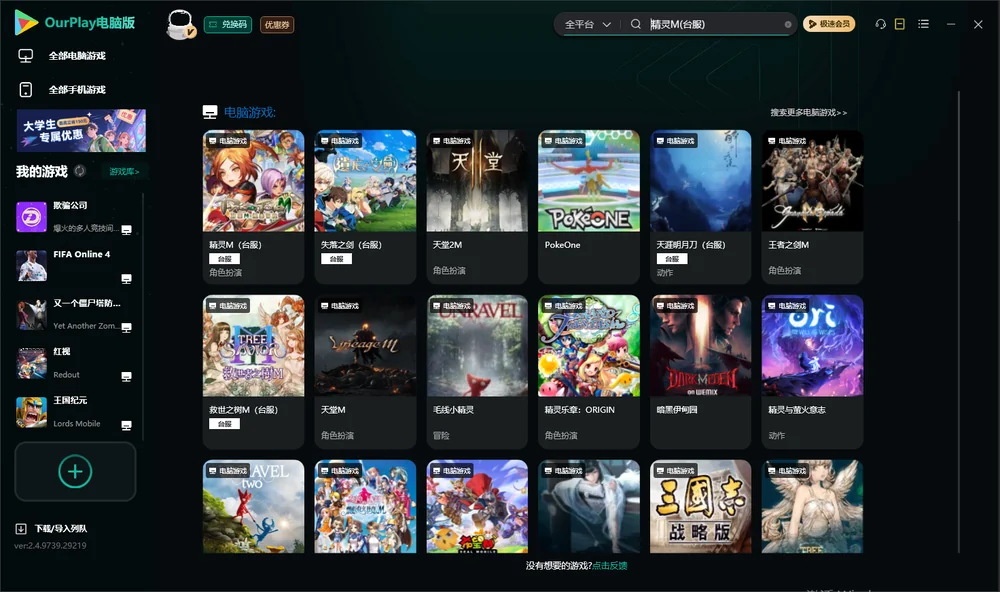Open 下载/导入列队 download queue
1000x592 pixels.
[x=52, y=528]
